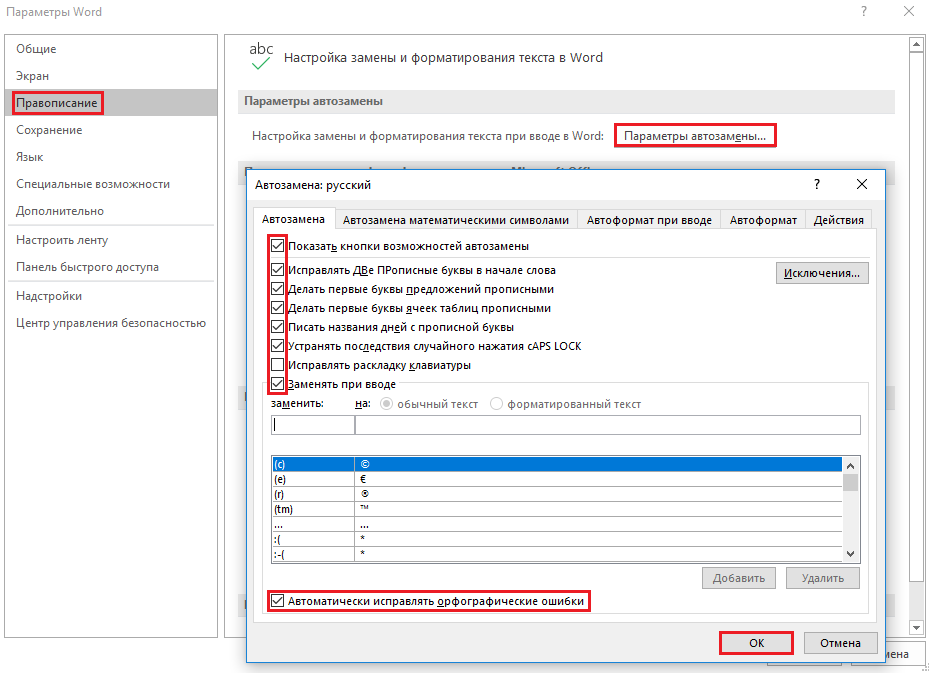
Task: Uncheck "Заменять при вводе" option
Action: 278,384
